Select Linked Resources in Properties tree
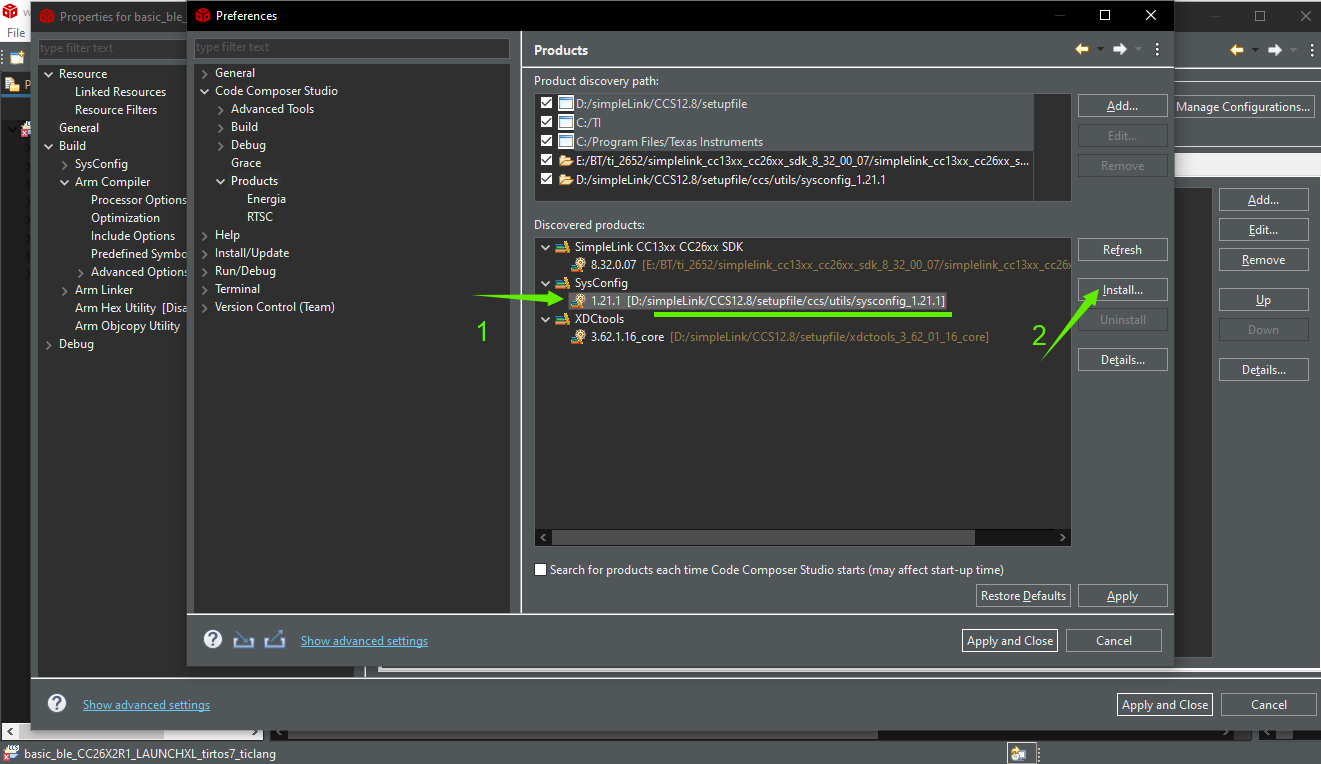Screen dimensions: 1321x764 120,92
